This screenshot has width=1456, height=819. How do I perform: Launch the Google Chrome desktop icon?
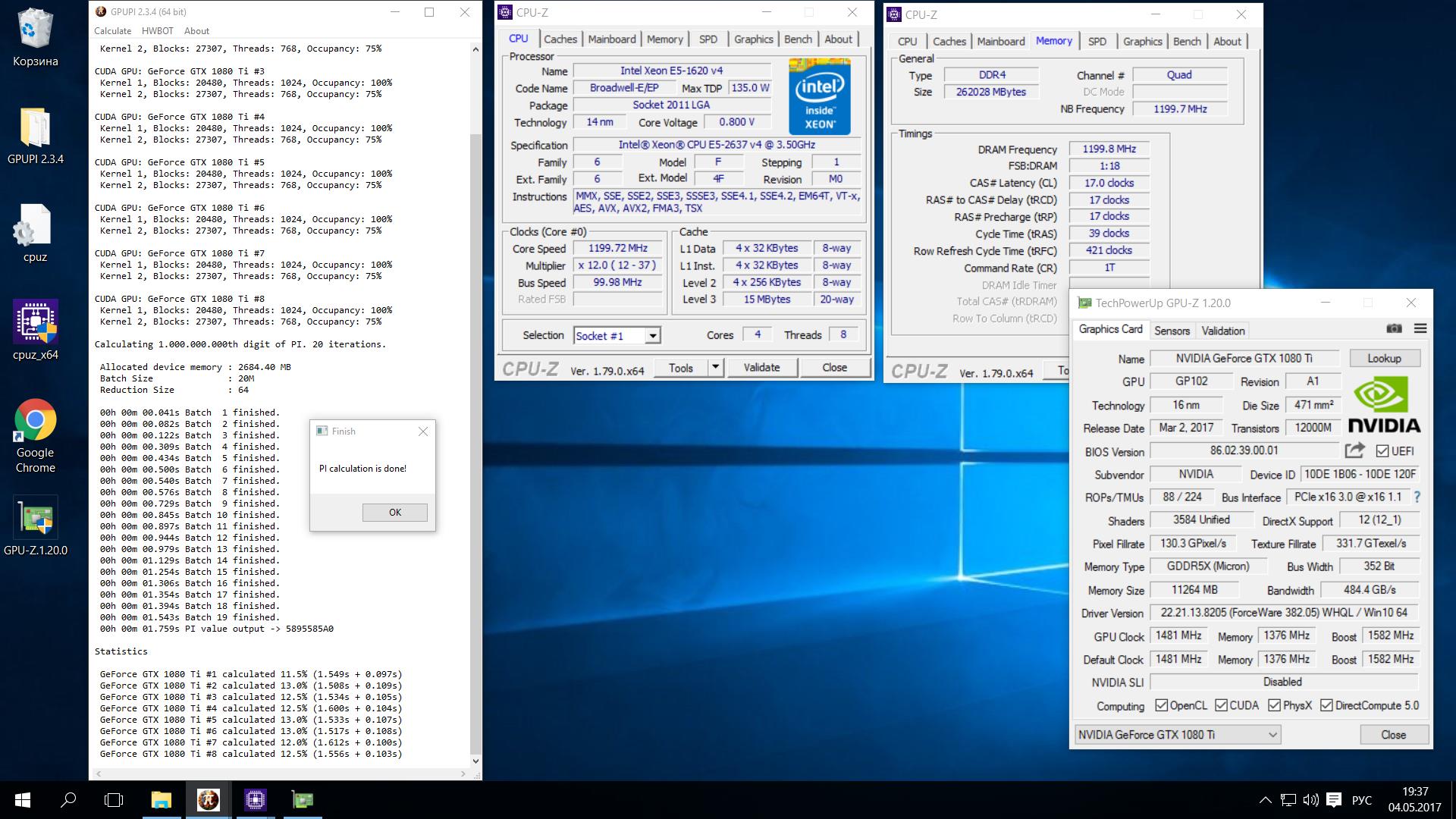tap(35, 435)
